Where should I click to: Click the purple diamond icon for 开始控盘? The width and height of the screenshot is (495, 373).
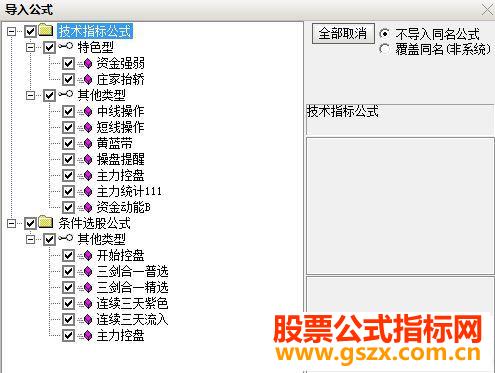click(x=88, y=256)
